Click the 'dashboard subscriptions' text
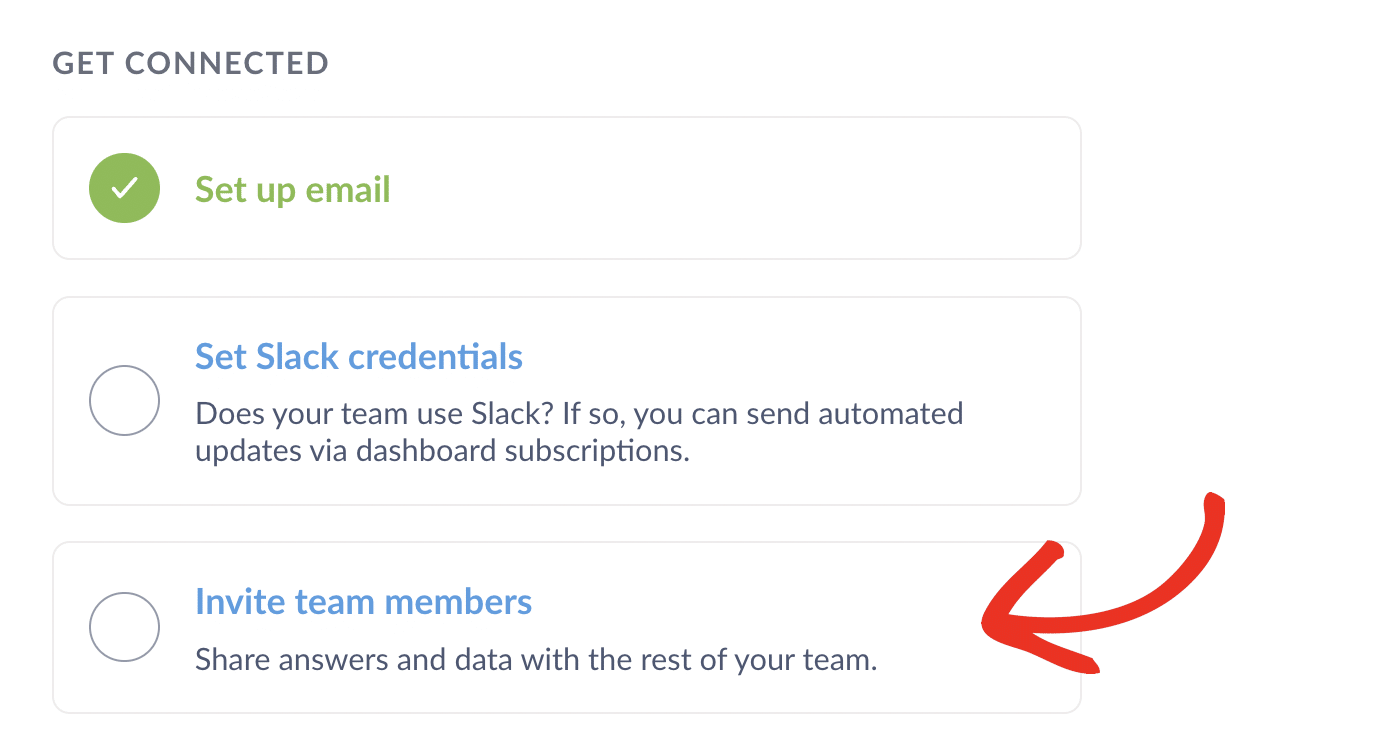This screenshot has width=1400, height=746. (x=522, y=450)
